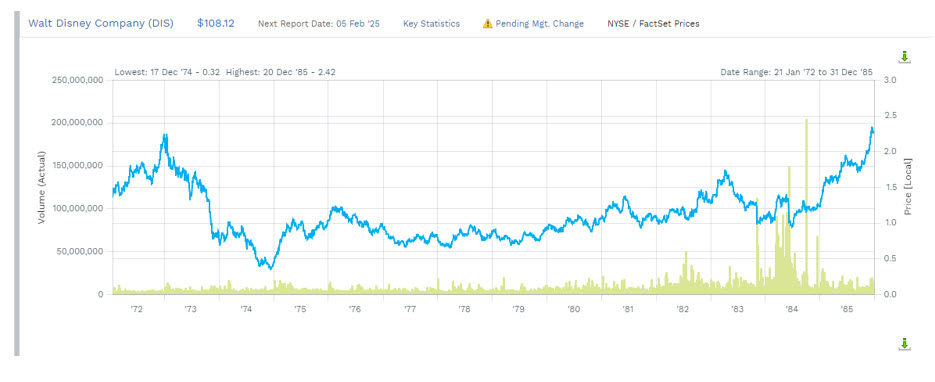Viewport: 935px width, 382px height.
Task: Click the tall 1984 volume spike bar
Action: 806,206
